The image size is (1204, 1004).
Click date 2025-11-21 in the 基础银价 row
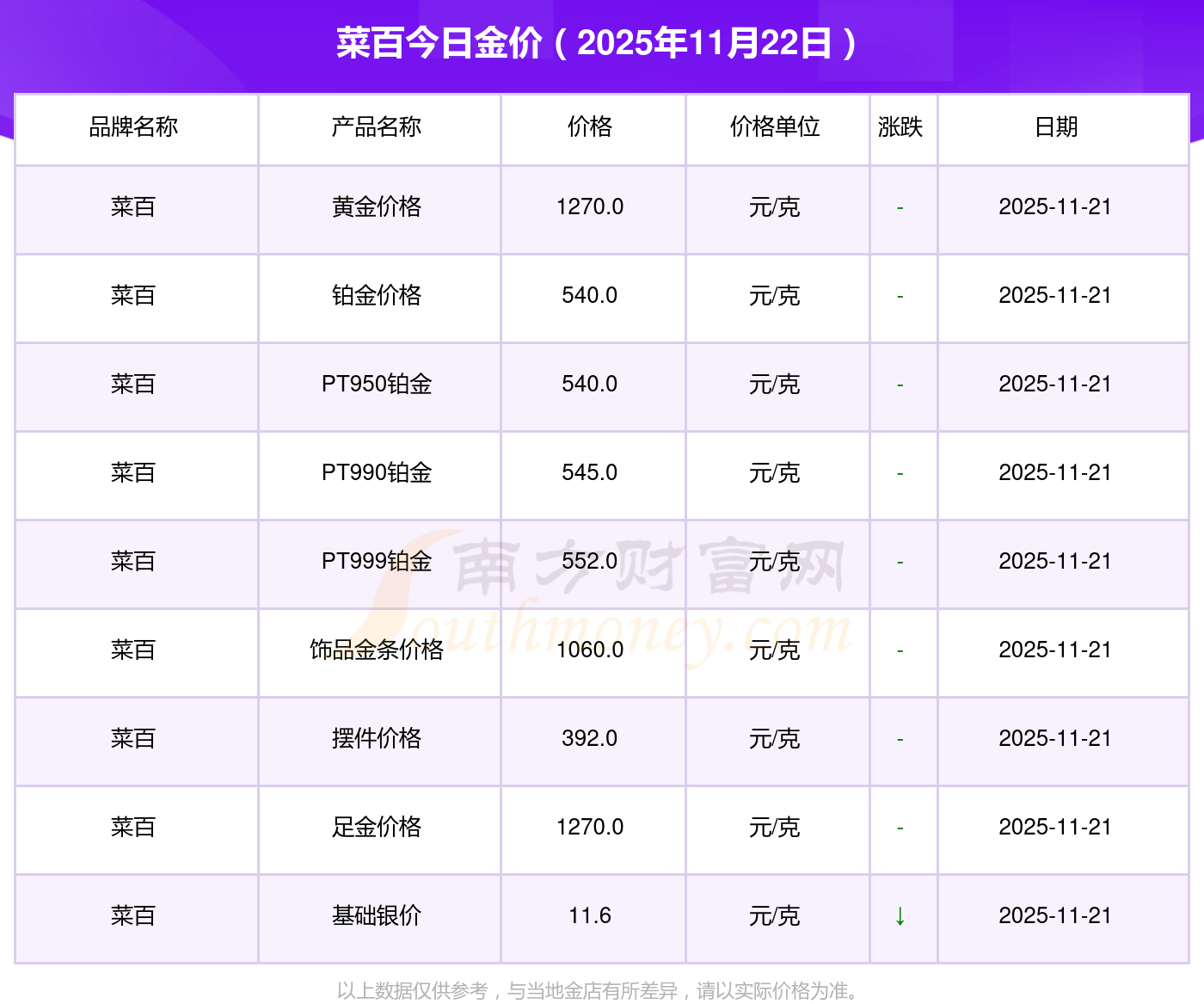coord(1055,916)
